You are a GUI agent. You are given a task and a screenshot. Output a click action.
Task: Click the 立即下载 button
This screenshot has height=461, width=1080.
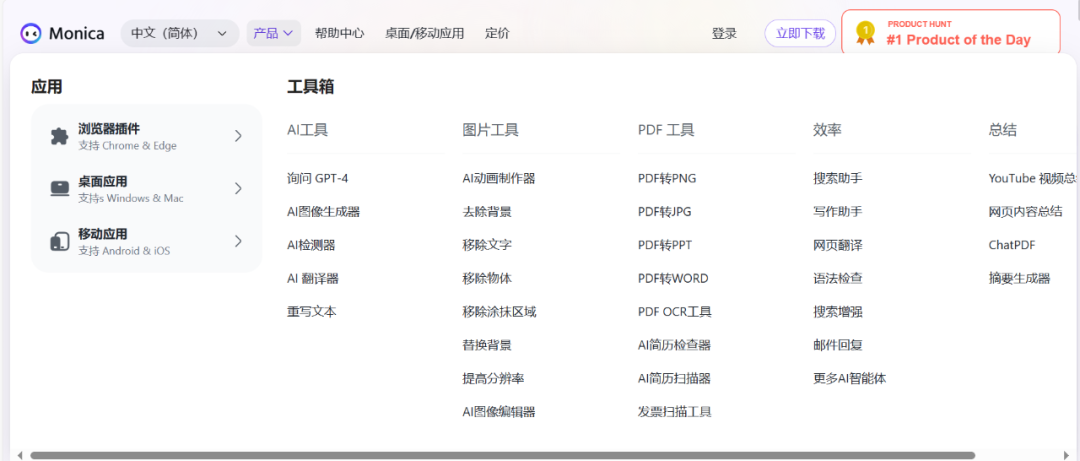(800, 33)
